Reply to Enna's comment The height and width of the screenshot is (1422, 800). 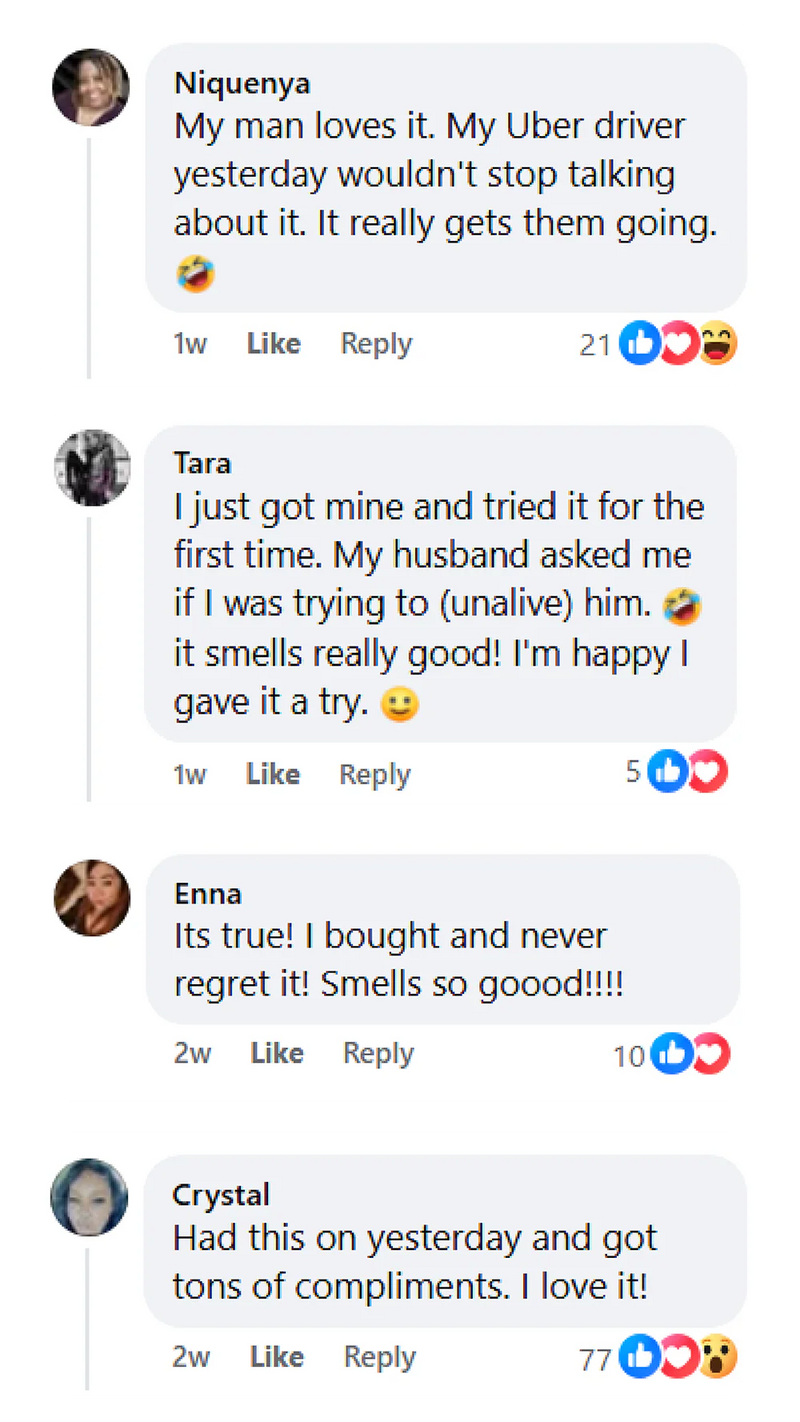[378, 1053]
